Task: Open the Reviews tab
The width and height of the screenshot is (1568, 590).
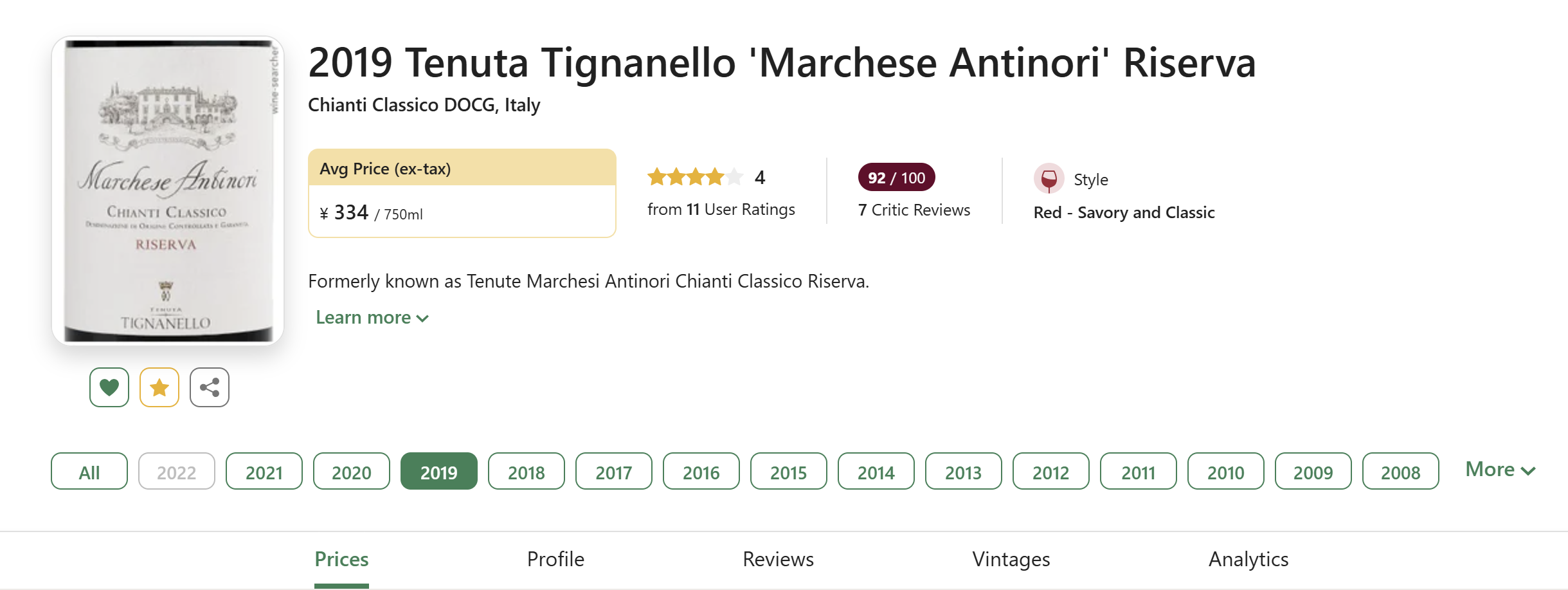Action: [778, 559]
